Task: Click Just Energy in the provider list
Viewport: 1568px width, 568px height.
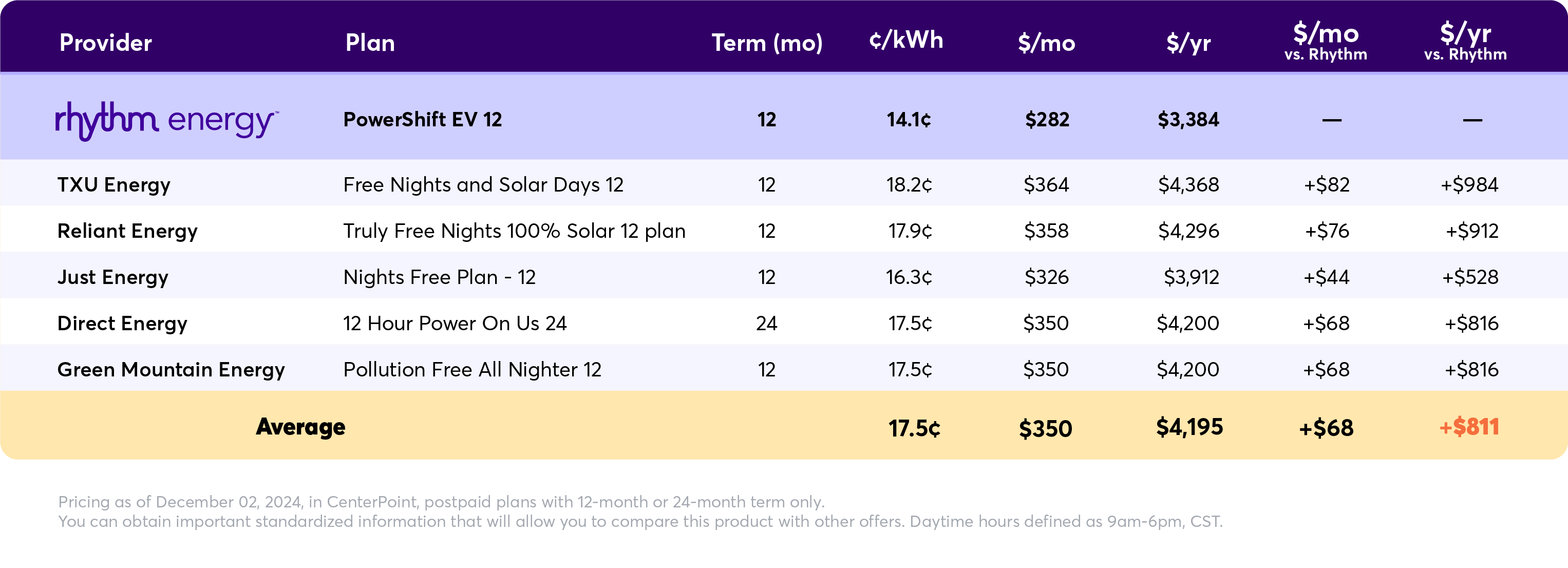Action: (112, 277)
